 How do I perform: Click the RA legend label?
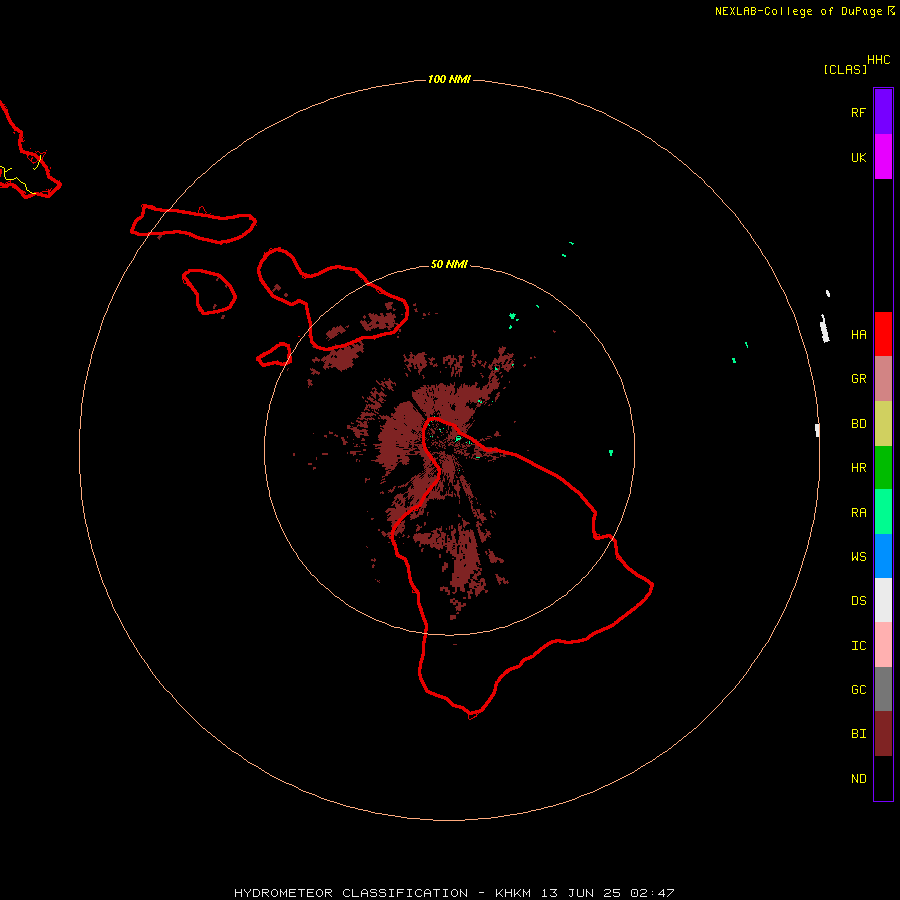click(858, 513)
